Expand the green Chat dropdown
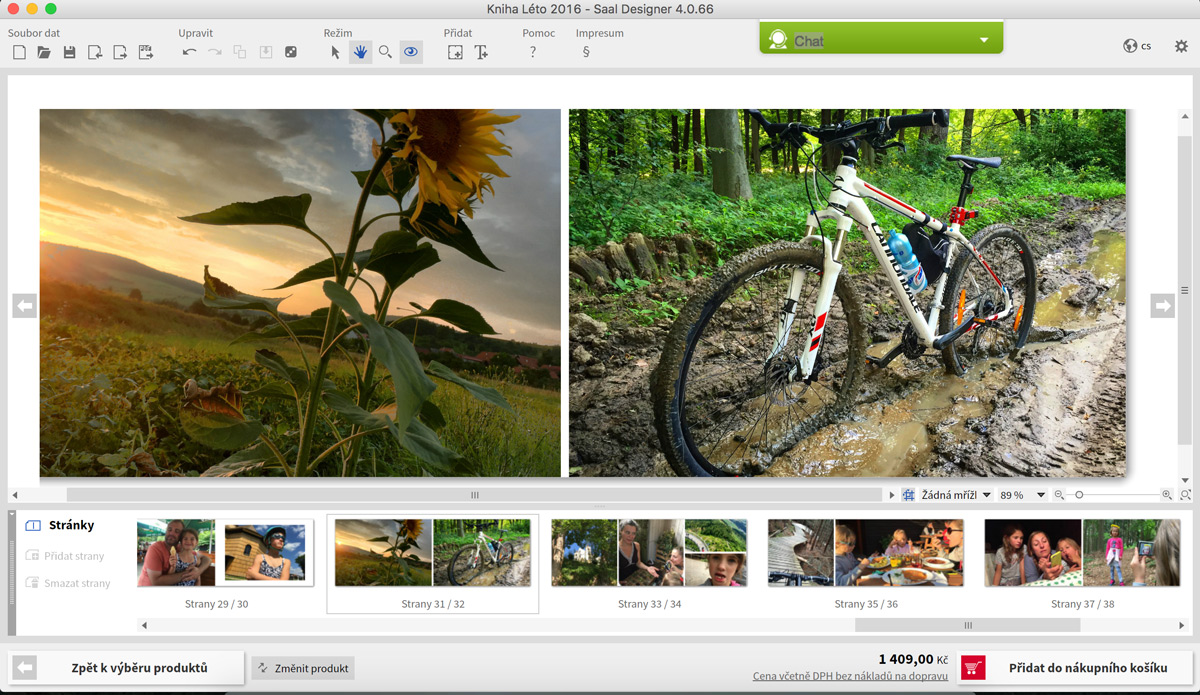Screen dimensions: 1200x695 pyautogui.click(x=983, y=41)
